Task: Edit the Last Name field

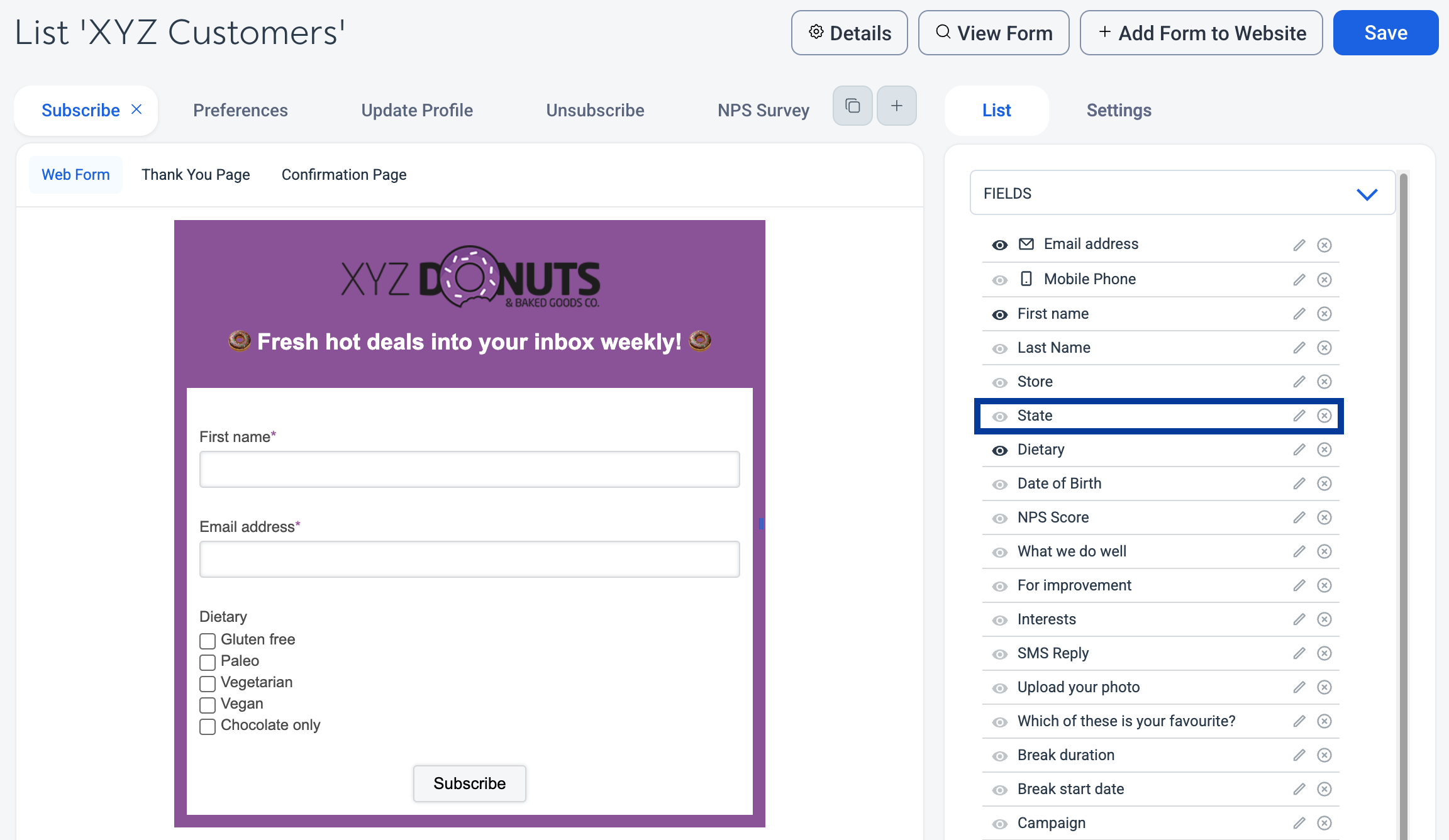Action: pyautogui.click(x=1299, y=347)
